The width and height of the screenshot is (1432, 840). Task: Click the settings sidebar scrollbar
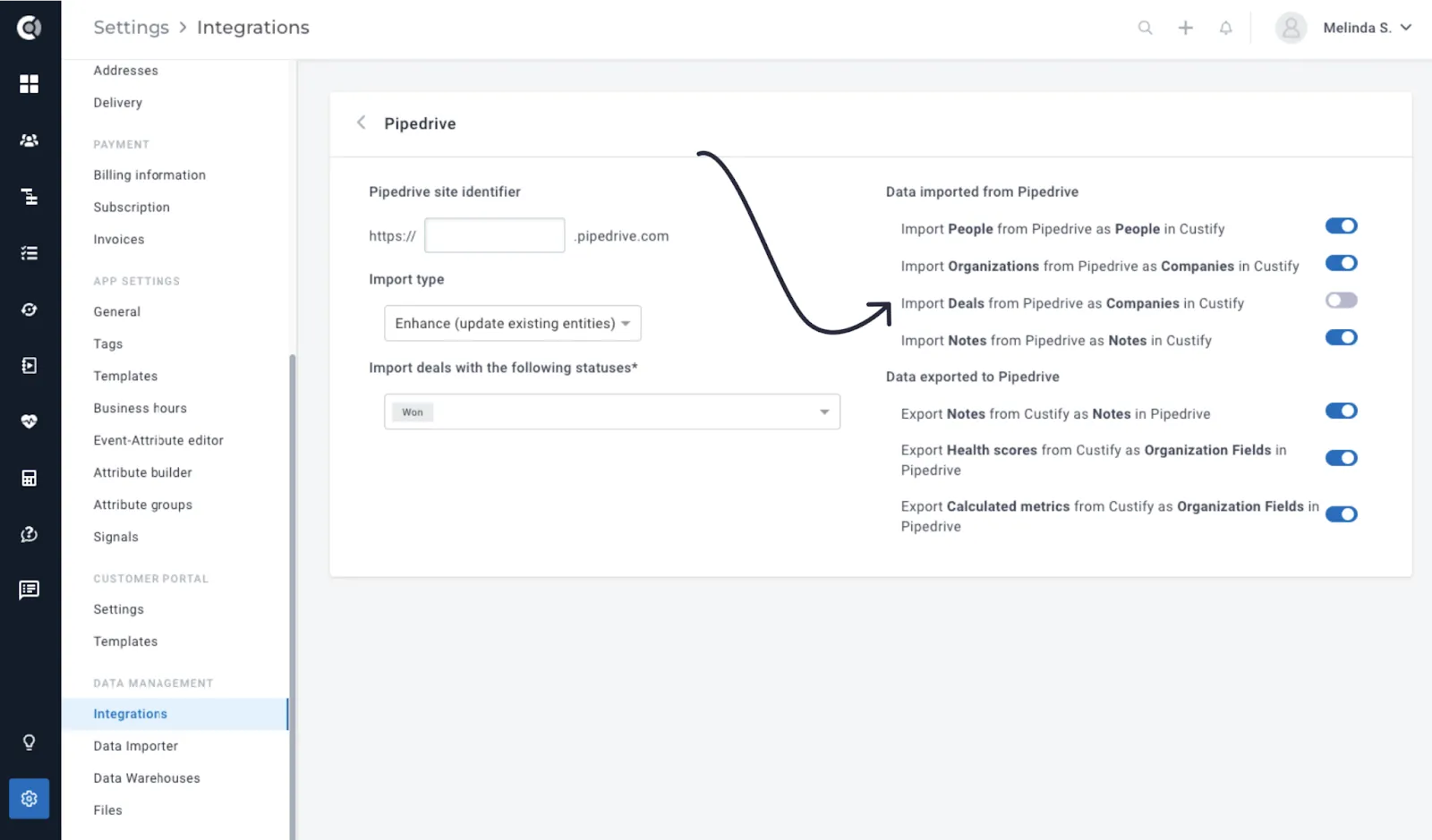[x=292, y=597]
